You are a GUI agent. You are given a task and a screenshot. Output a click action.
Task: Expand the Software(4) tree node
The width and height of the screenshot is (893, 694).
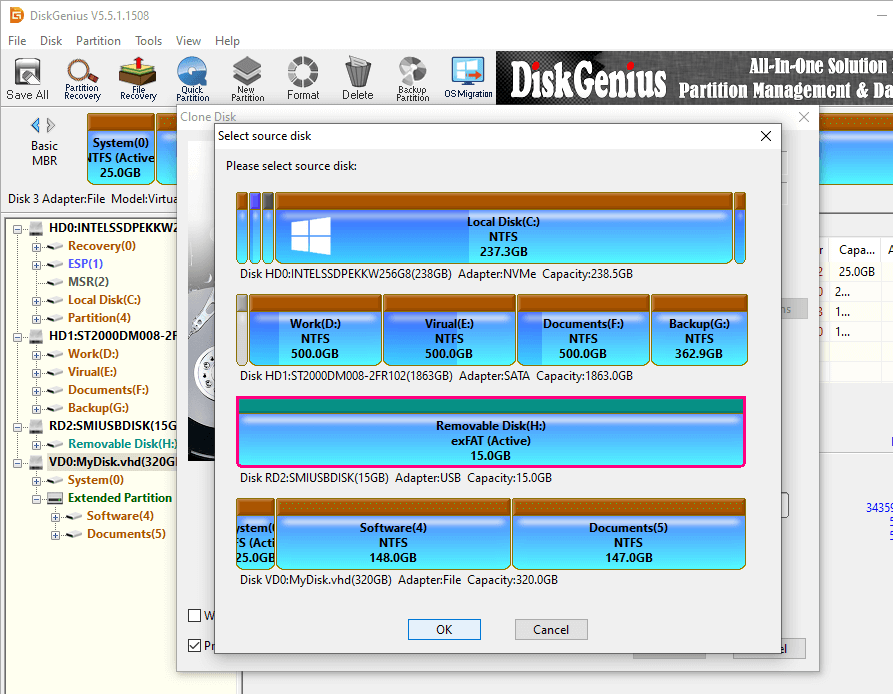pos(55,516)
